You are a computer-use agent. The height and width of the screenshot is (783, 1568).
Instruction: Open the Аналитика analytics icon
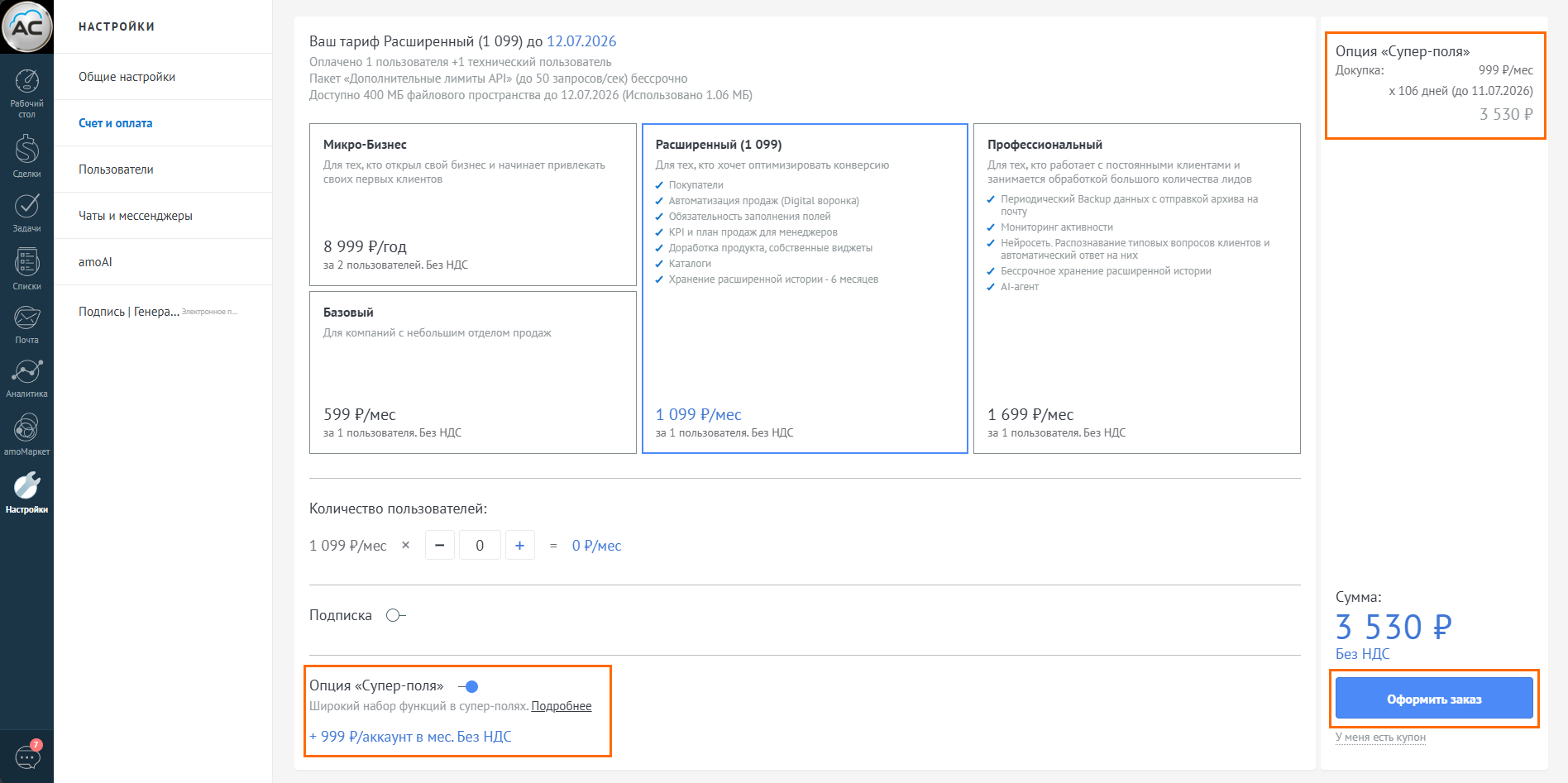[x=26, y=377]
